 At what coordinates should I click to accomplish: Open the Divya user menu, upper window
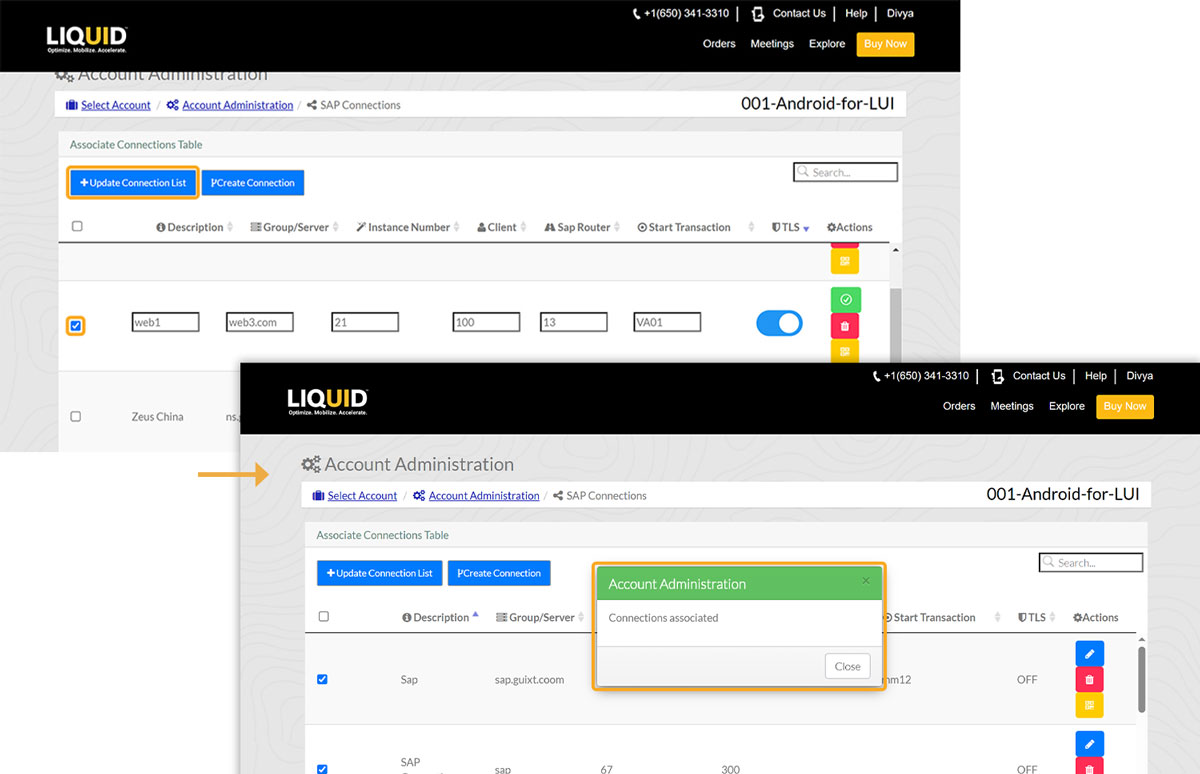pos(900,14)
